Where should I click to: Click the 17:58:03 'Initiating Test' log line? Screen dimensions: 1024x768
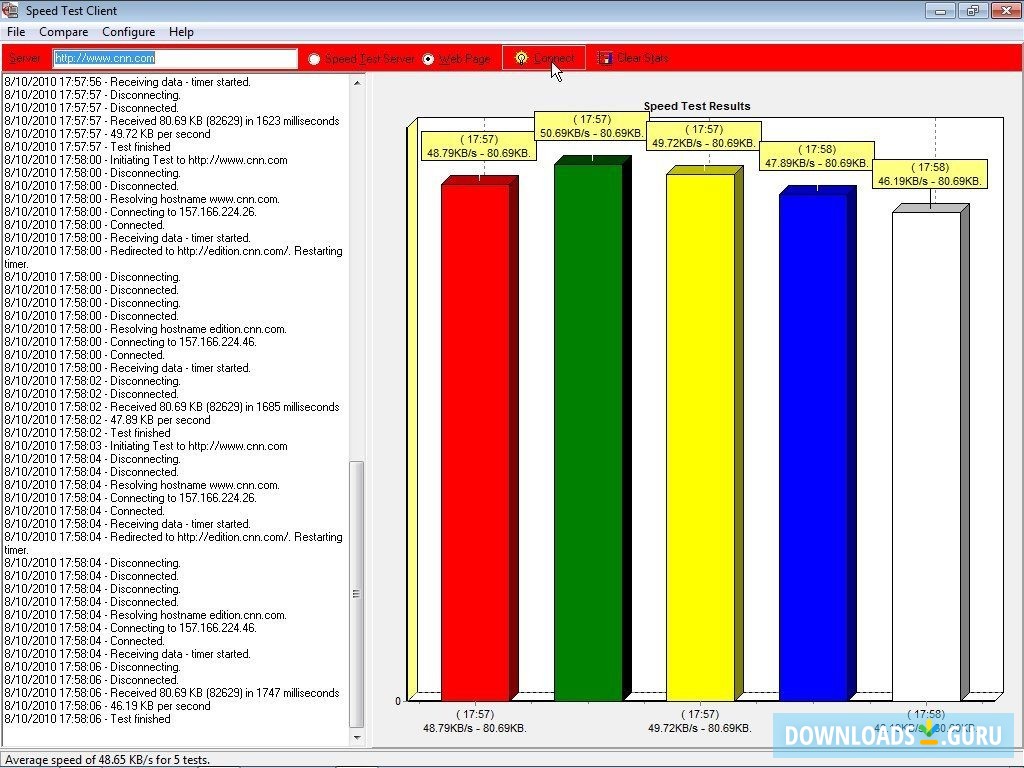(146, 446)
